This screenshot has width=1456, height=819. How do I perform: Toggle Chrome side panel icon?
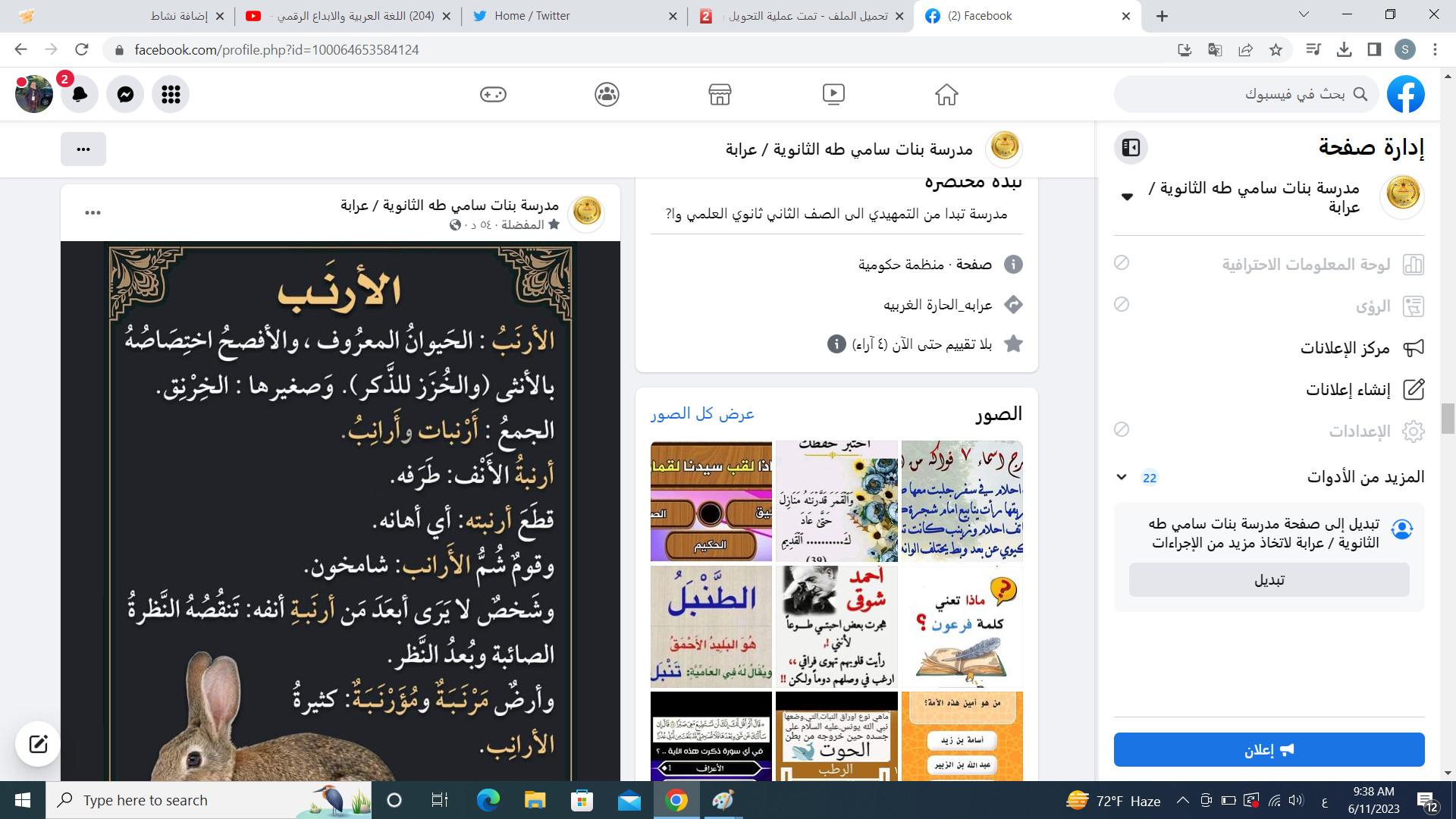1374,49
